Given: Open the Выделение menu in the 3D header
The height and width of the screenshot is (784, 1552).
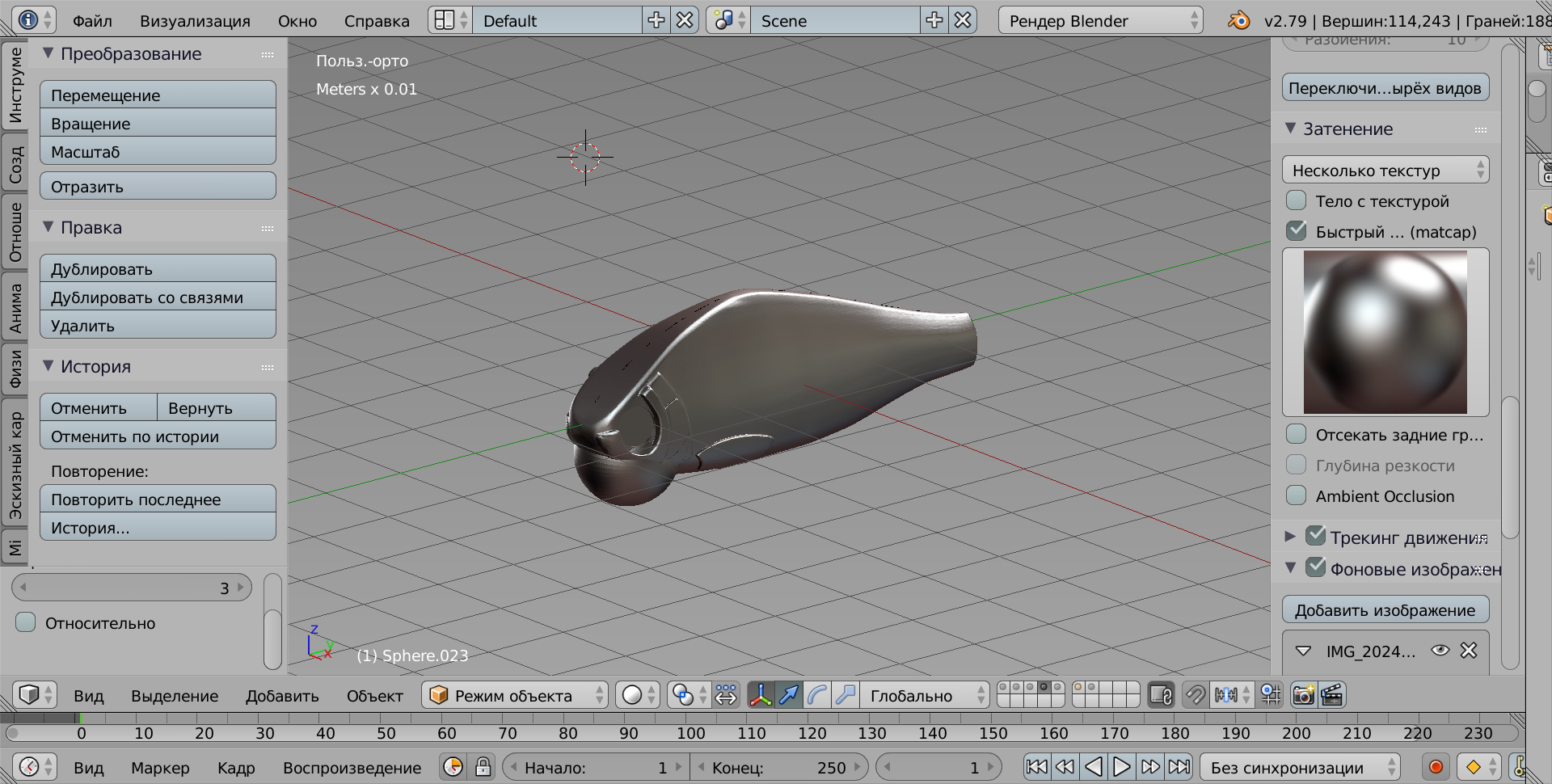Looking at the screenshot, I should pyautogui.click(x=175, y=696).
